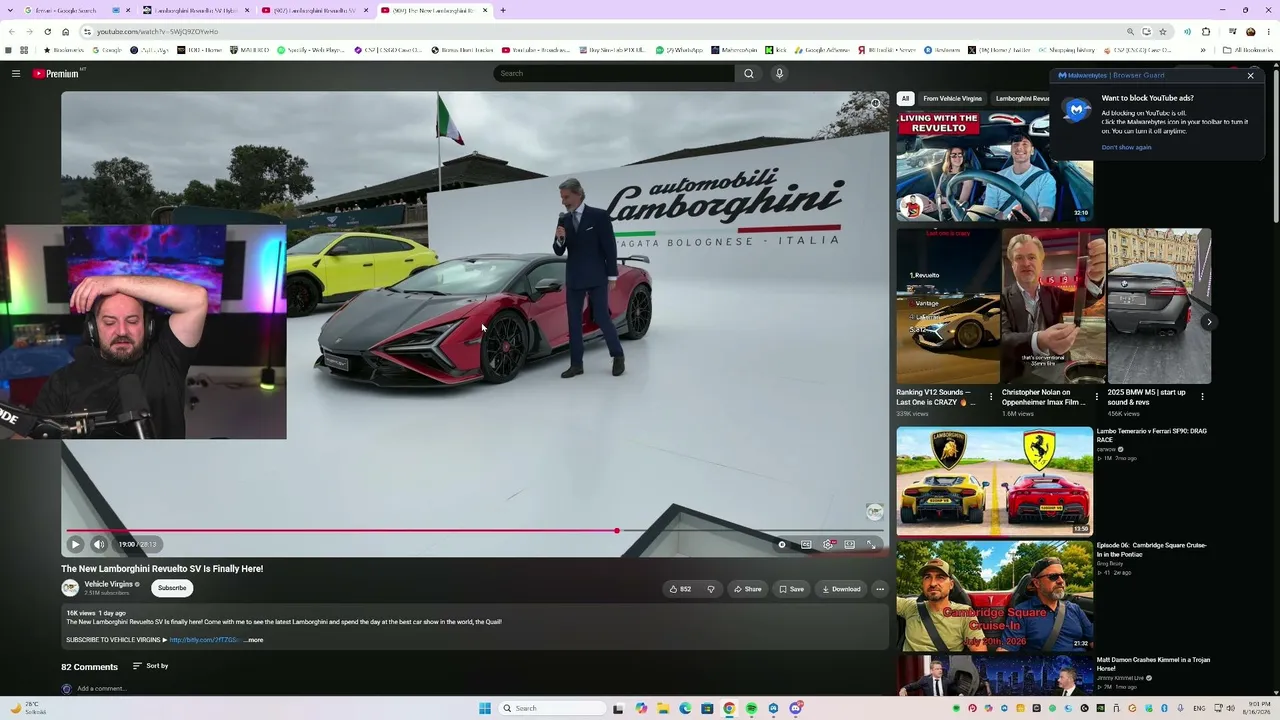Screen dimensions: 1280x720
Task: Open Discord from the taskbar
Action: pyautogui.click(x=796, y=708)
